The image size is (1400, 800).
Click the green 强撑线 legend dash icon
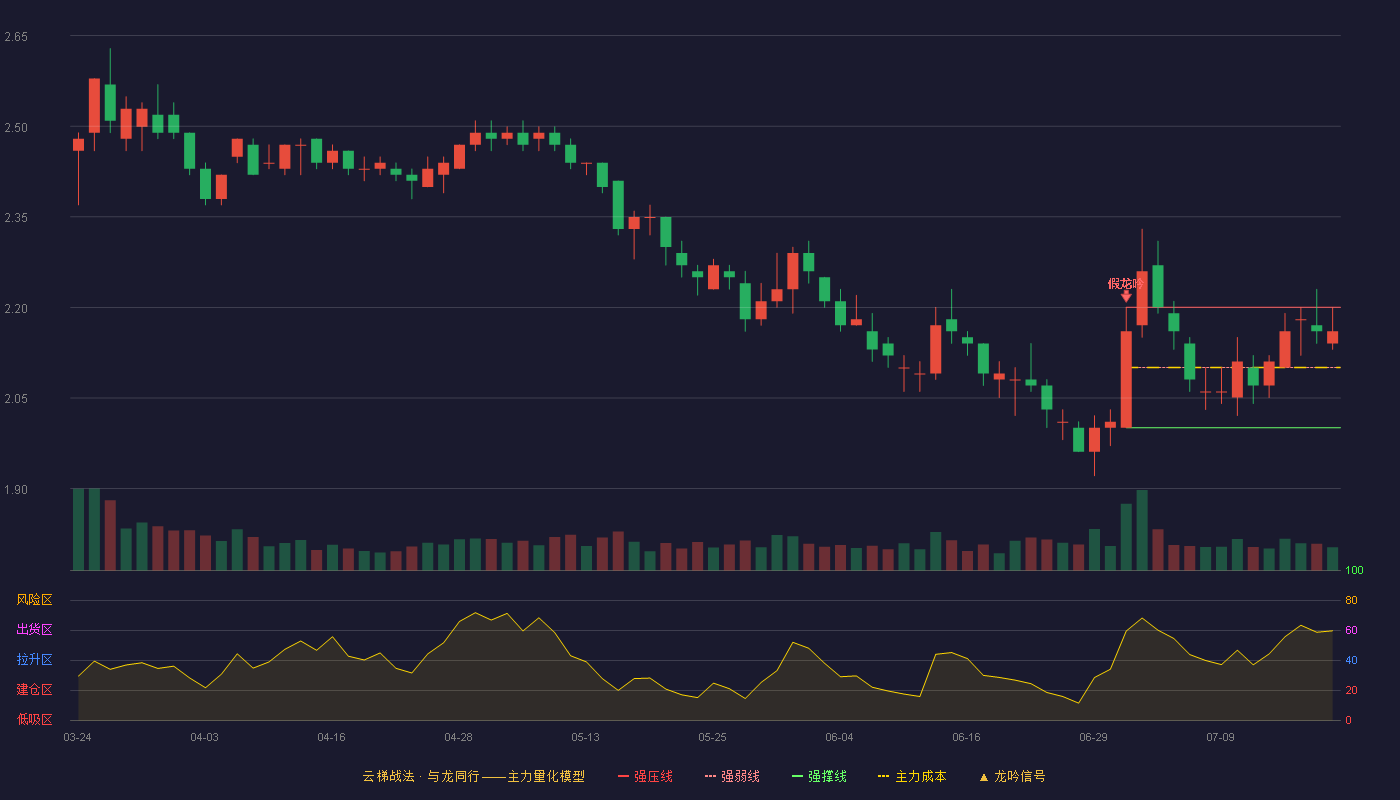click(x=797, y=777)
